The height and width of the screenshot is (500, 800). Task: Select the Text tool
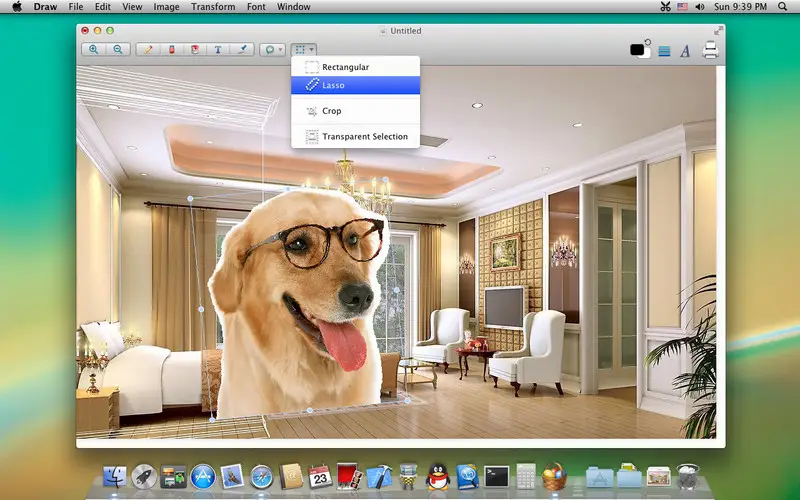tap(218, 49)
